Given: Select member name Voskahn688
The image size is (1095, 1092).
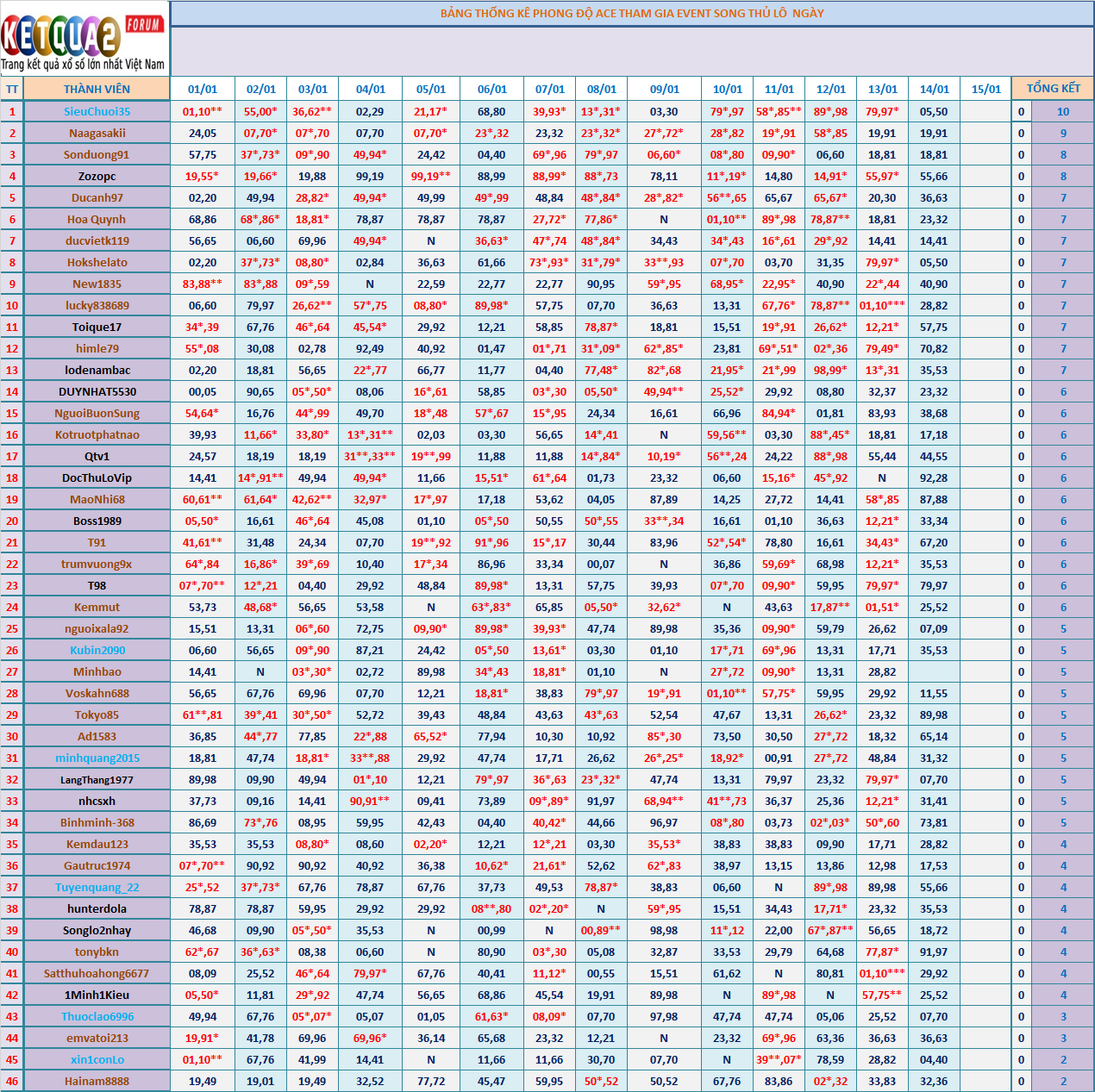Looking at the screenshot, I should pyautogui.click(x=97, y=693).
